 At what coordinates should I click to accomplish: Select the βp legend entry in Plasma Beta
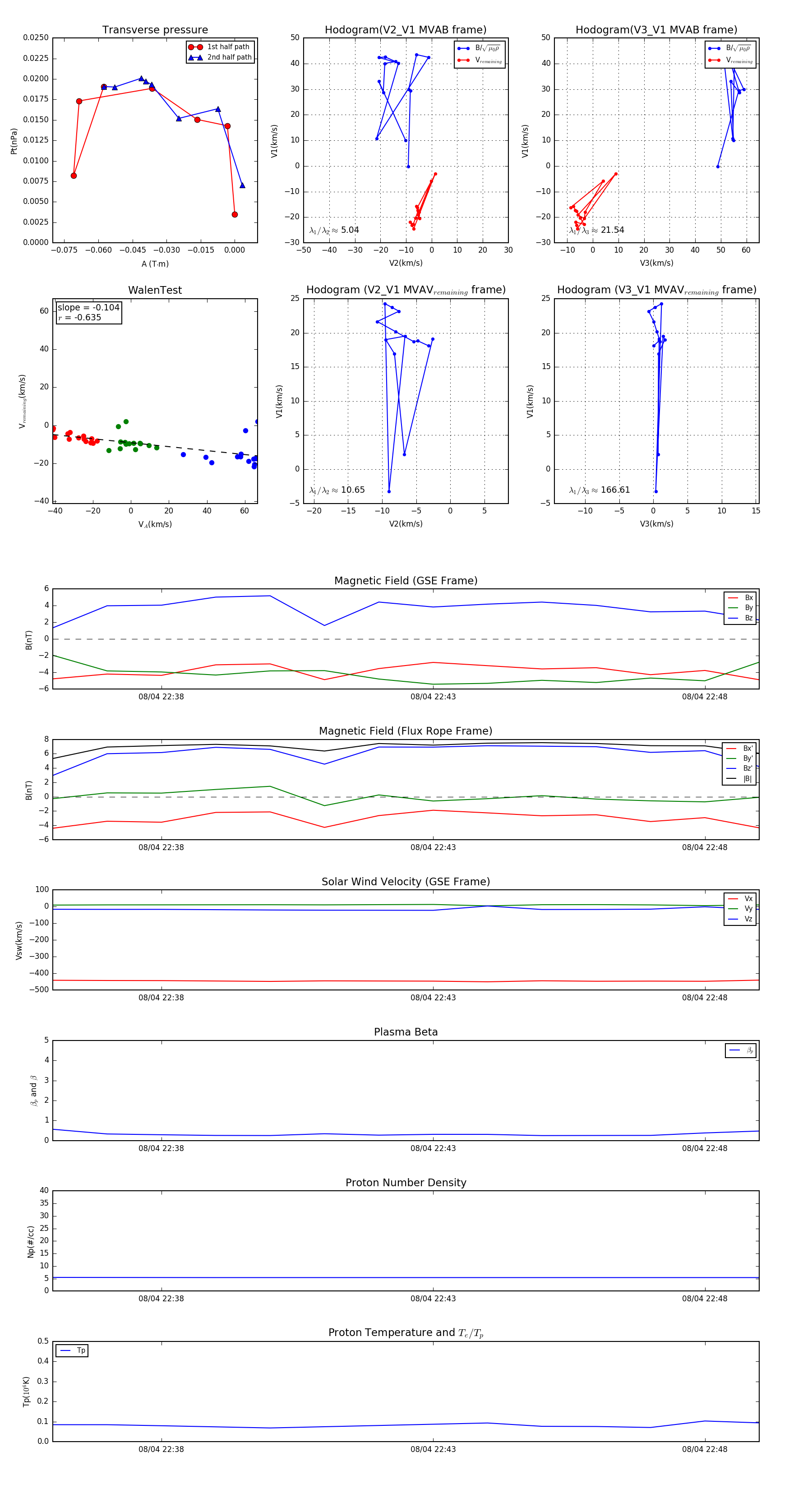click(x=741, y=1050)
